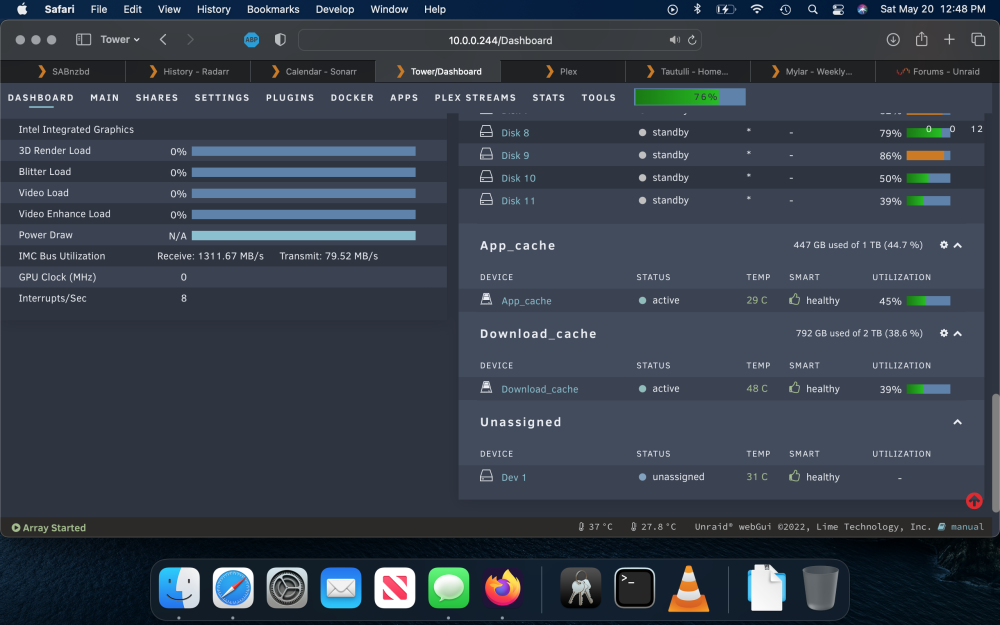Click the Dev 1 drive icon
Viewport: 1000px width, 625px height.
486,476
